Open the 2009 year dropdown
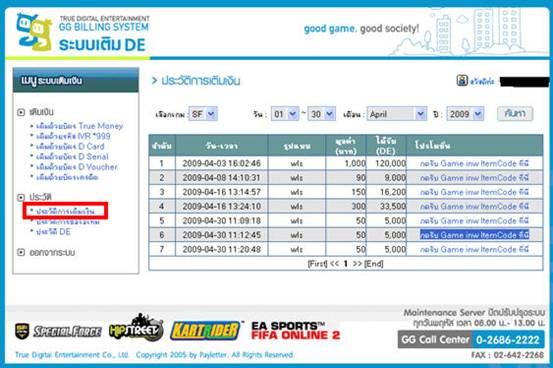Viewport: 553px width, 368px height. (465, 114)
